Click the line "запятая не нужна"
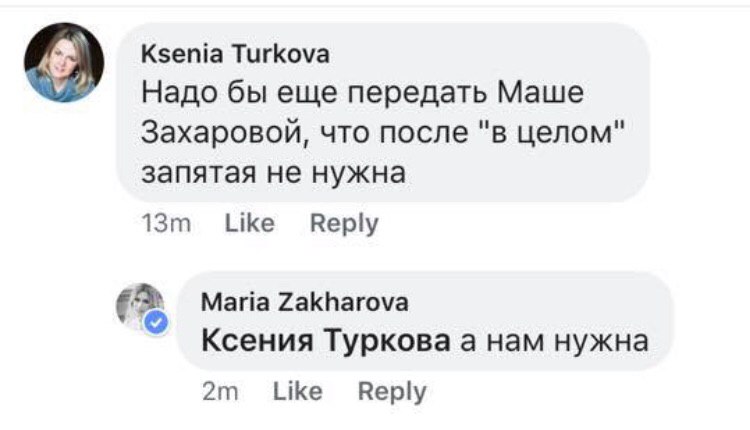The height and width of the screenshot is (430, 750). (x=273, y=172)
